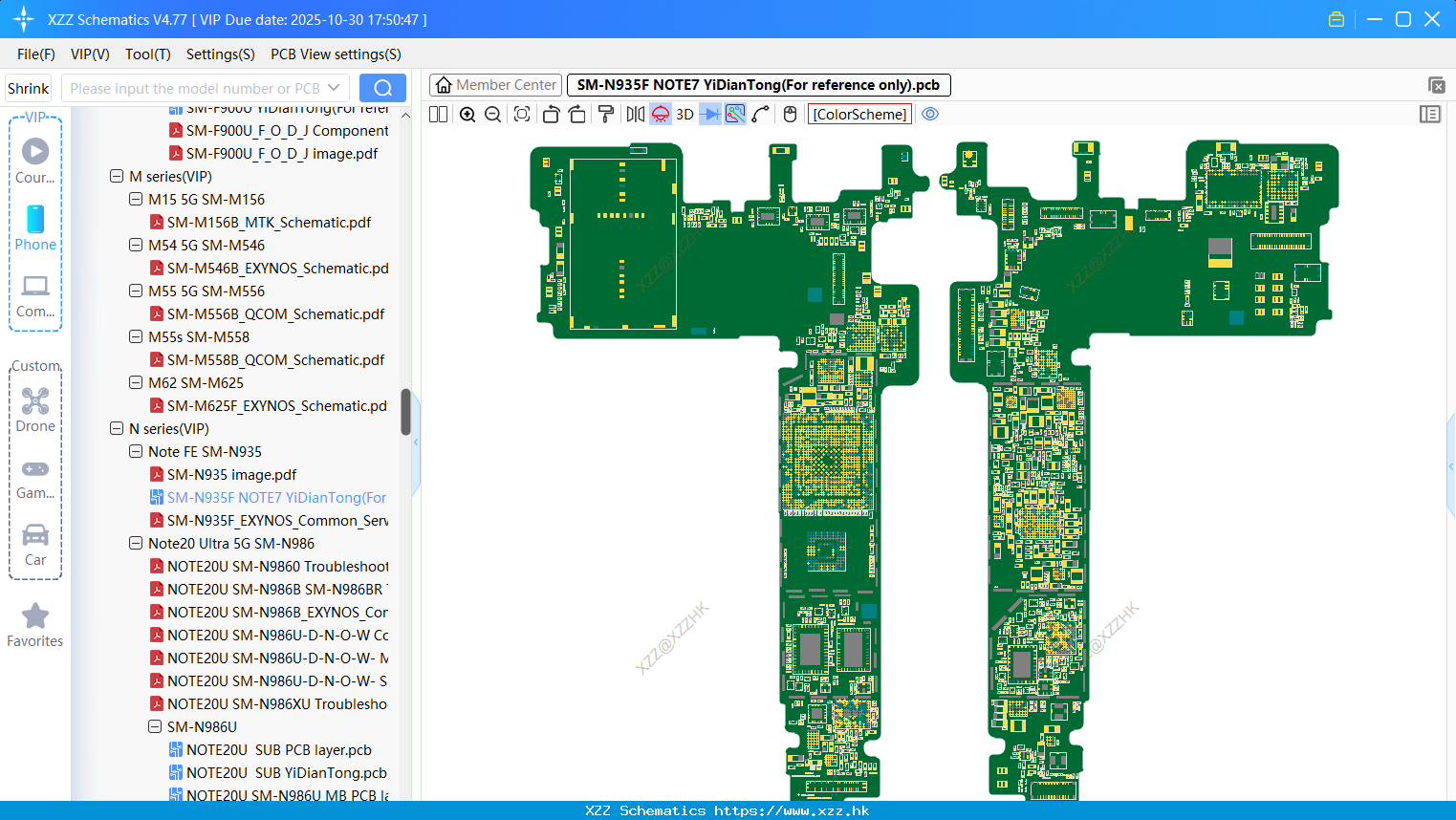Collapse the M series(VIP) node
The height and width of the screenshot is (820, 1456).
[117, 176]
